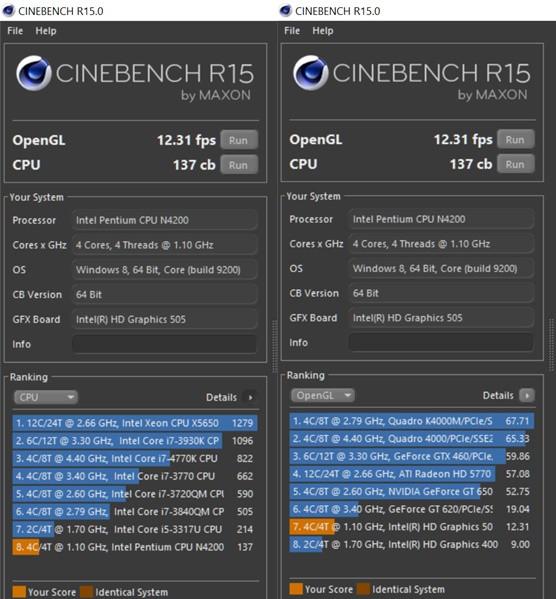
Task: Open File menu in right window
Action: tap(292, 31)
